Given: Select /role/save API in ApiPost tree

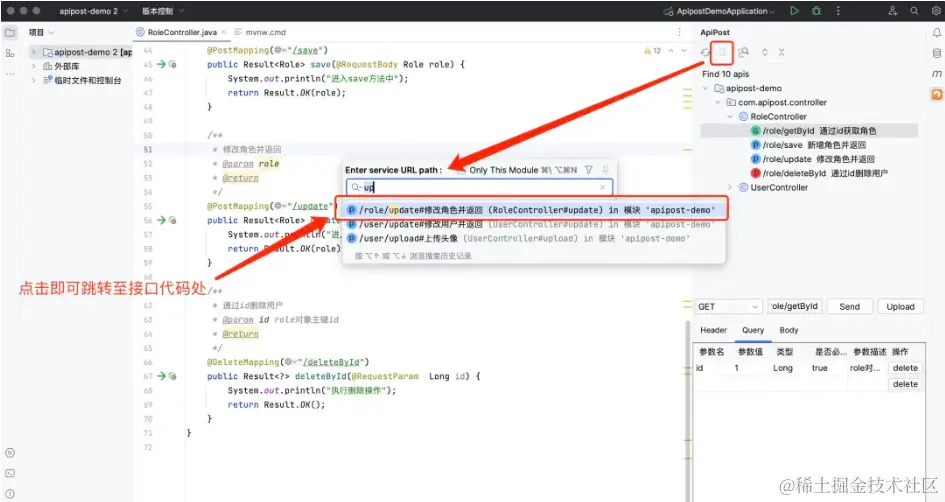Looking at the screenshot, I should (x=808, y=145).
